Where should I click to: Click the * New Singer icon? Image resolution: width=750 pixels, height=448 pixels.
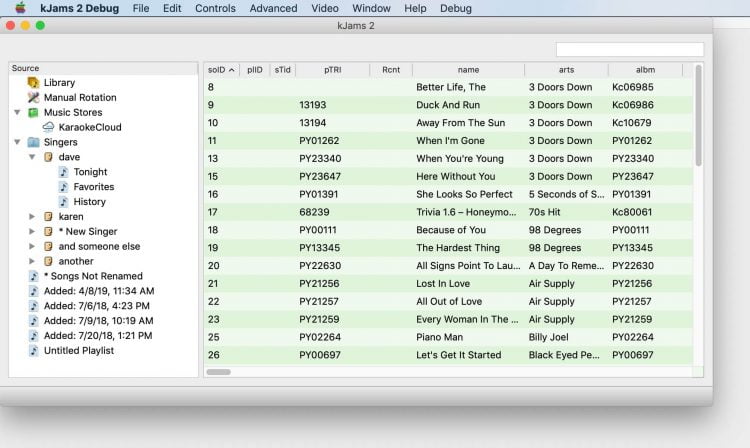[48, 231]
